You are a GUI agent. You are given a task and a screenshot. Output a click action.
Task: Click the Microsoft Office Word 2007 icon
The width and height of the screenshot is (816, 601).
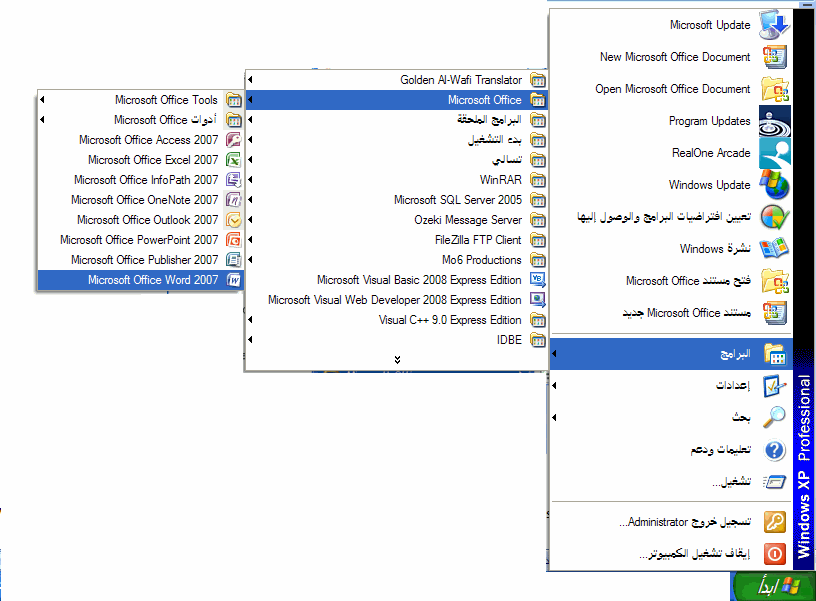(x=233, y=280)
